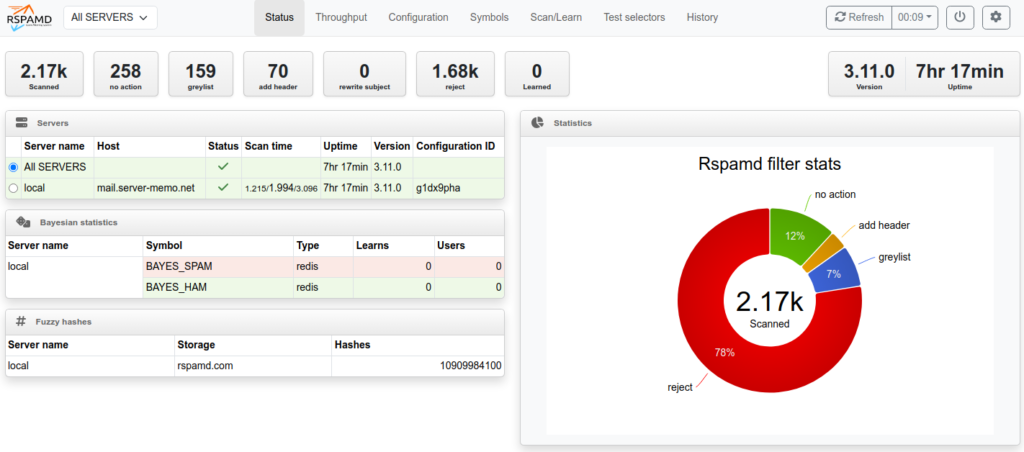The width and height of the screenshot is (1024, 452).
Task: Click the Bayesian statistics panel icon
Action: point(21,222)
